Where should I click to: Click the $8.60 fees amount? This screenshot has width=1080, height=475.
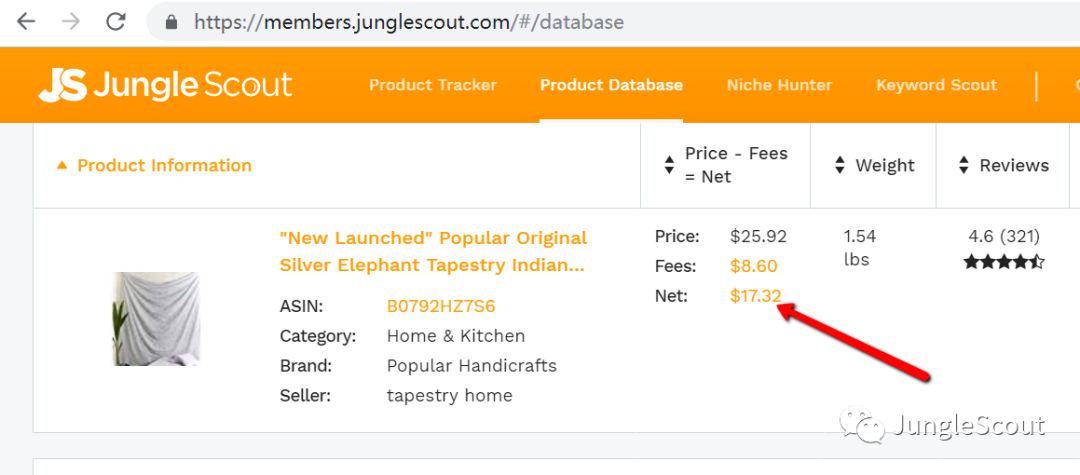tap(753, 266)
